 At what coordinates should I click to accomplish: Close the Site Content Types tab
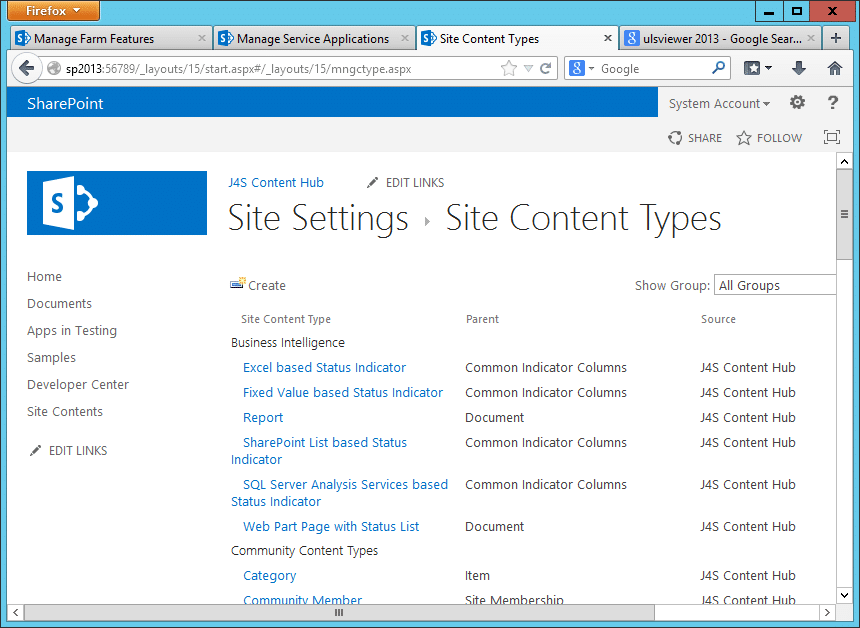tap(608, 38)
